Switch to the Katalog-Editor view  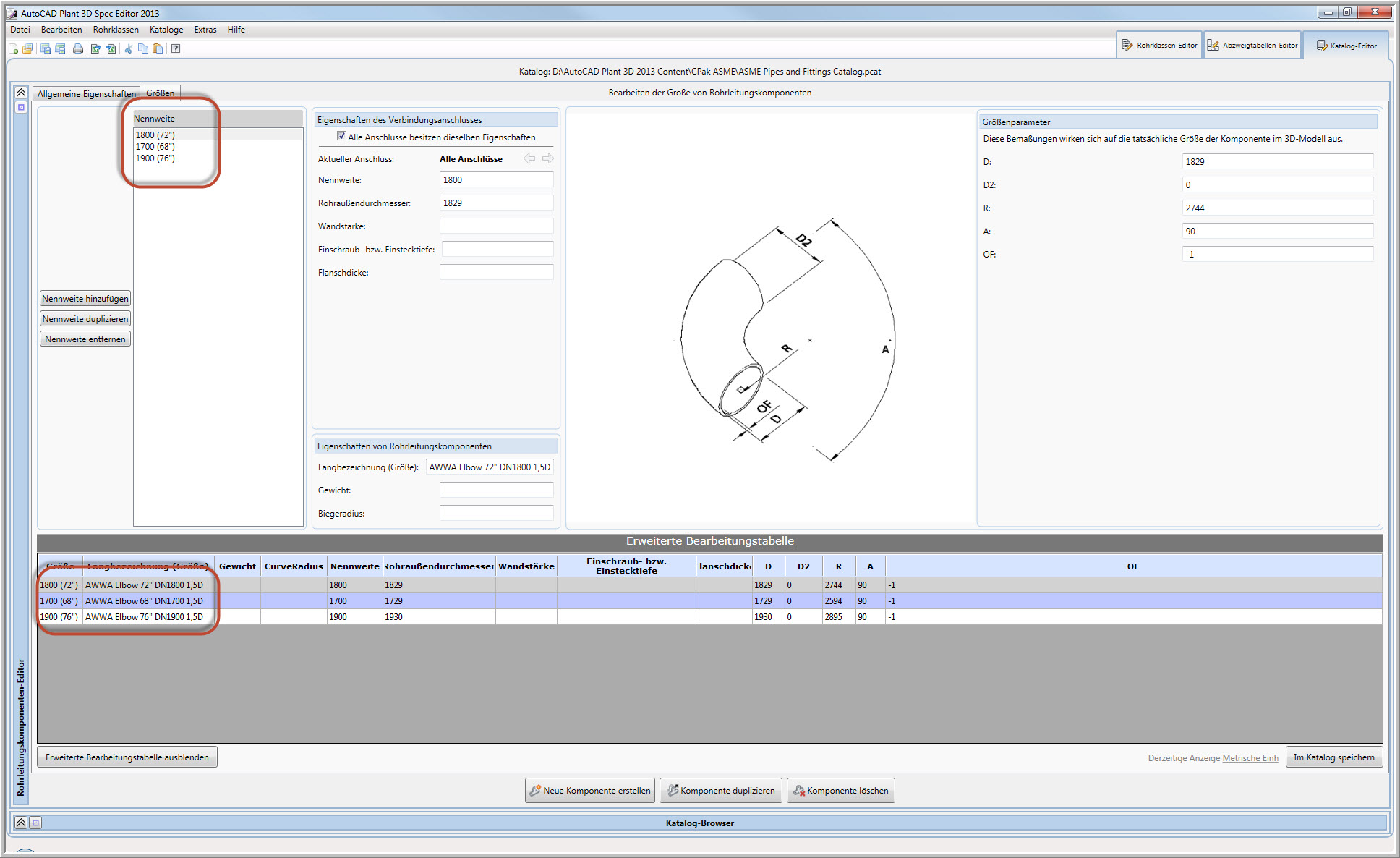tap(1346, 46)
